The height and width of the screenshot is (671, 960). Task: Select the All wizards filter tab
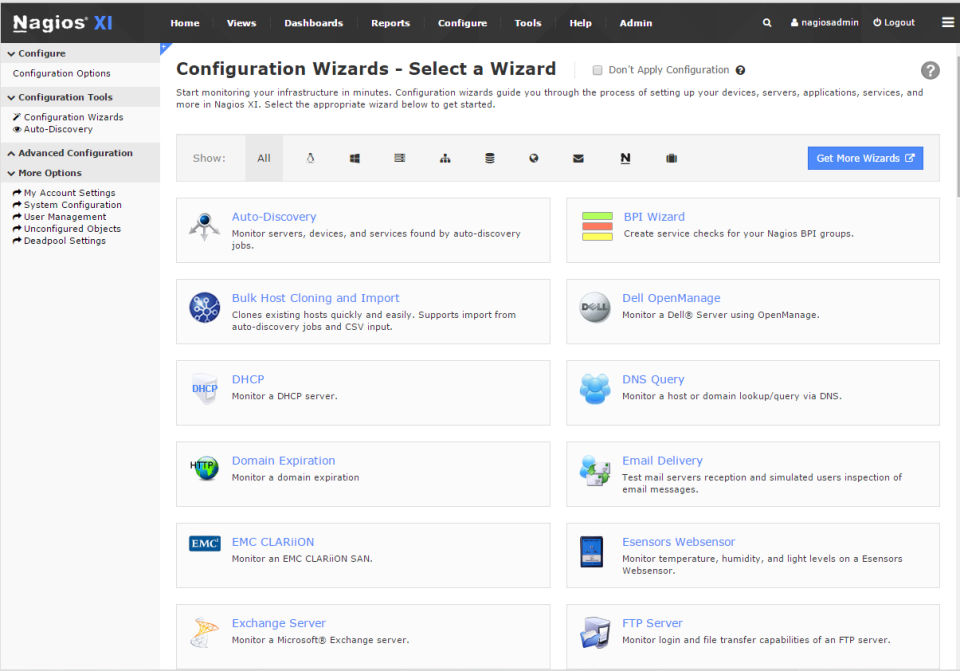point(264,158)
